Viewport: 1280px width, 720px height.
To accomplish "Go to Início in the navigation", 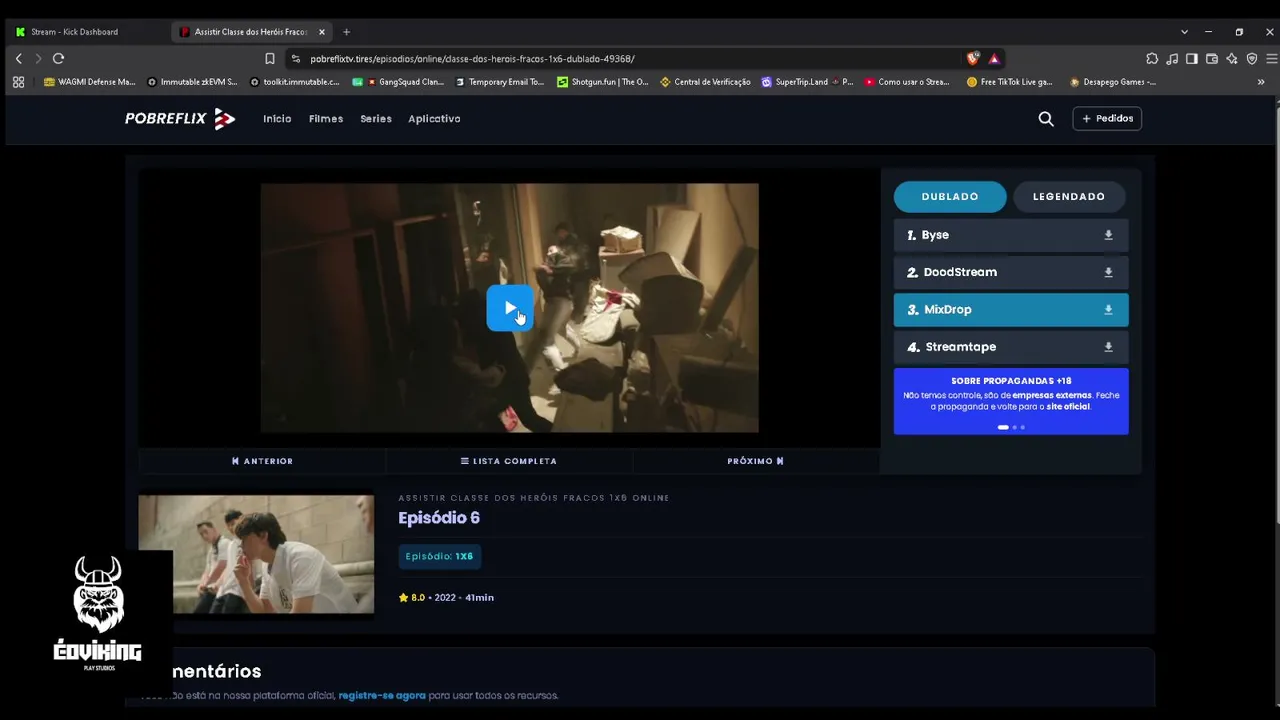I will pyautogui.click(x=277, y=119).
